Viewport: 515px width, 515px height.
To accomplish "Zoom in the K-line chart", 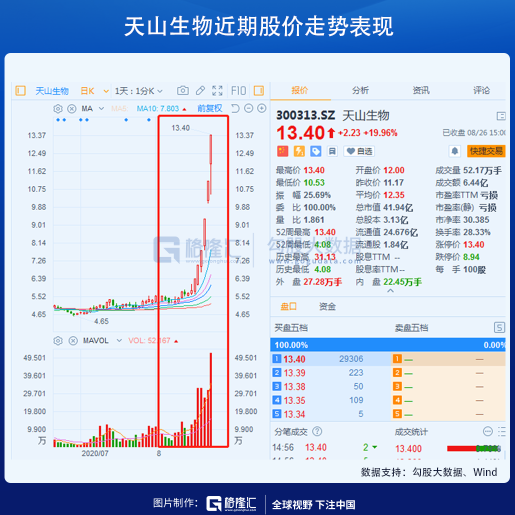I will [x=262, y=108].
